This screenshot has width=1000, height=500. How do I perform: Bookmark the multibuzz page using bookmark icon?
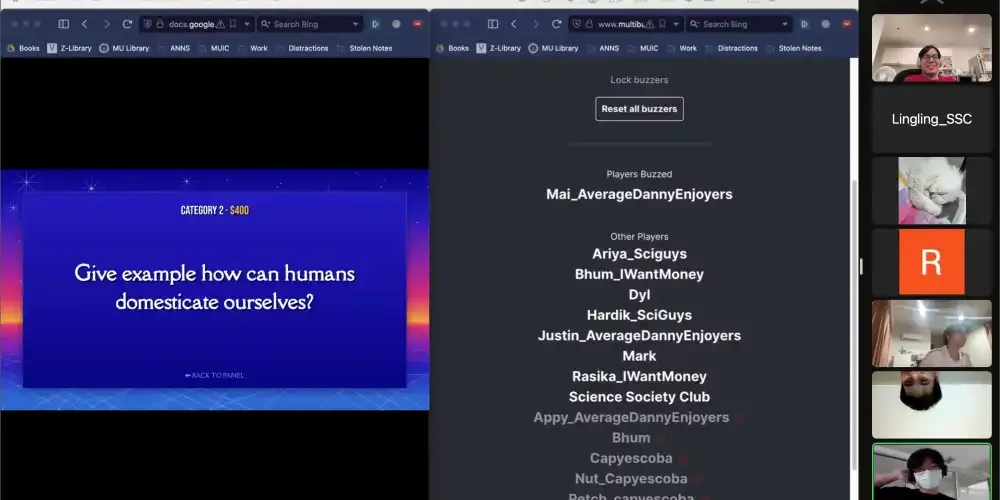663,24
